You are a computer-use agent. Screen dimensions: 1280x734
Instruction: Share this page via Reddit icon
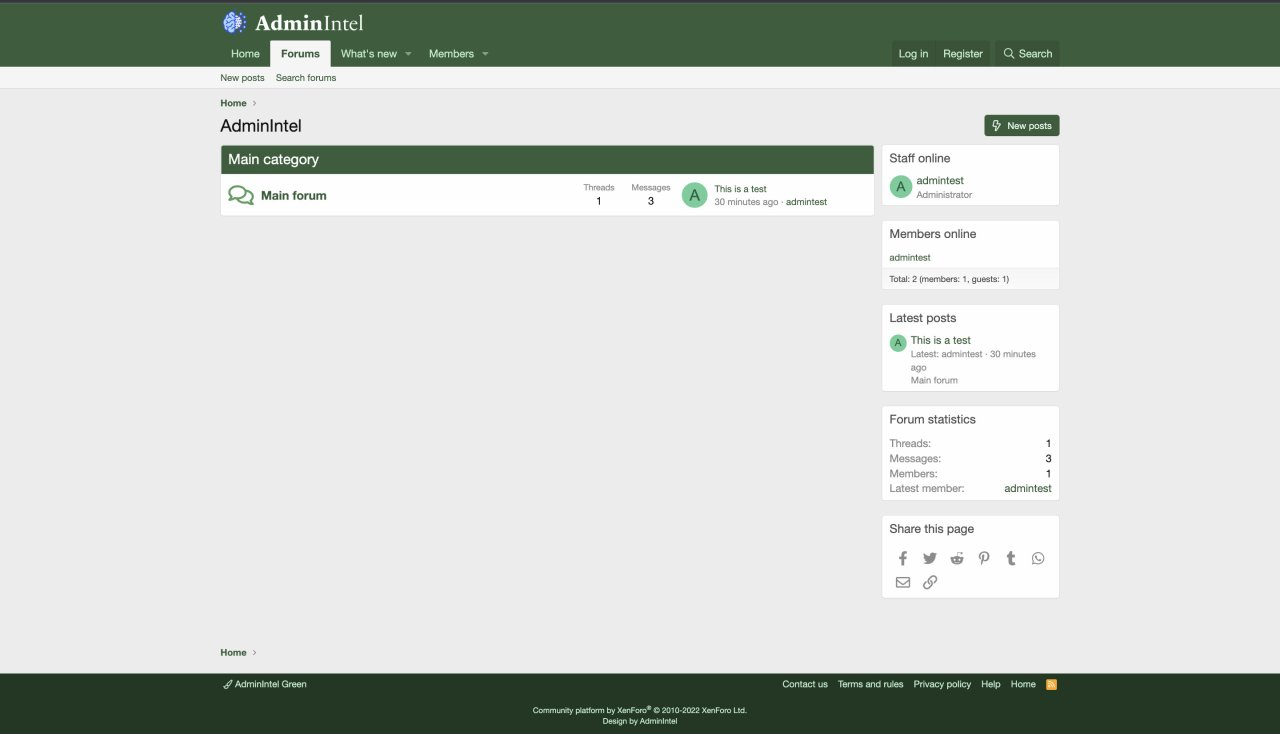click(x=957, y=558)
